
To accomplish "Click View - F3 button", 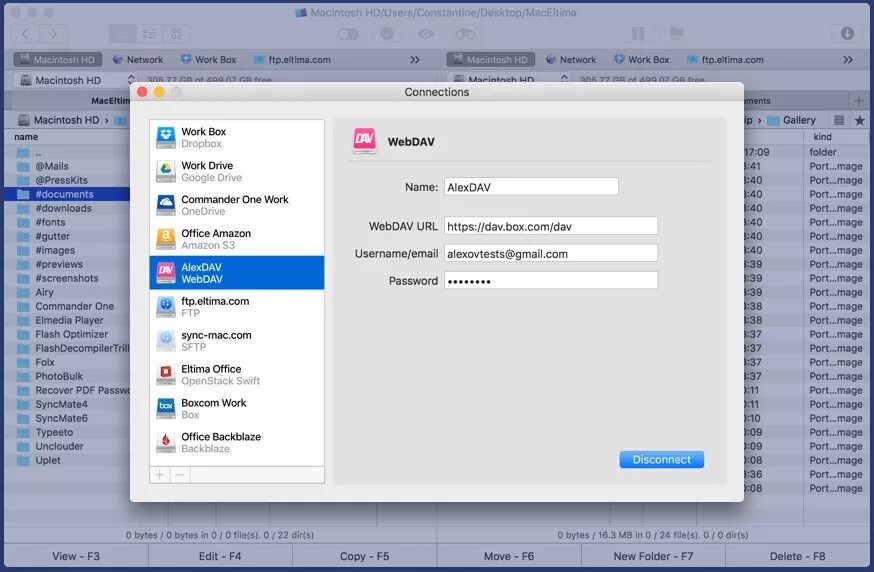I will pos(76,556).
